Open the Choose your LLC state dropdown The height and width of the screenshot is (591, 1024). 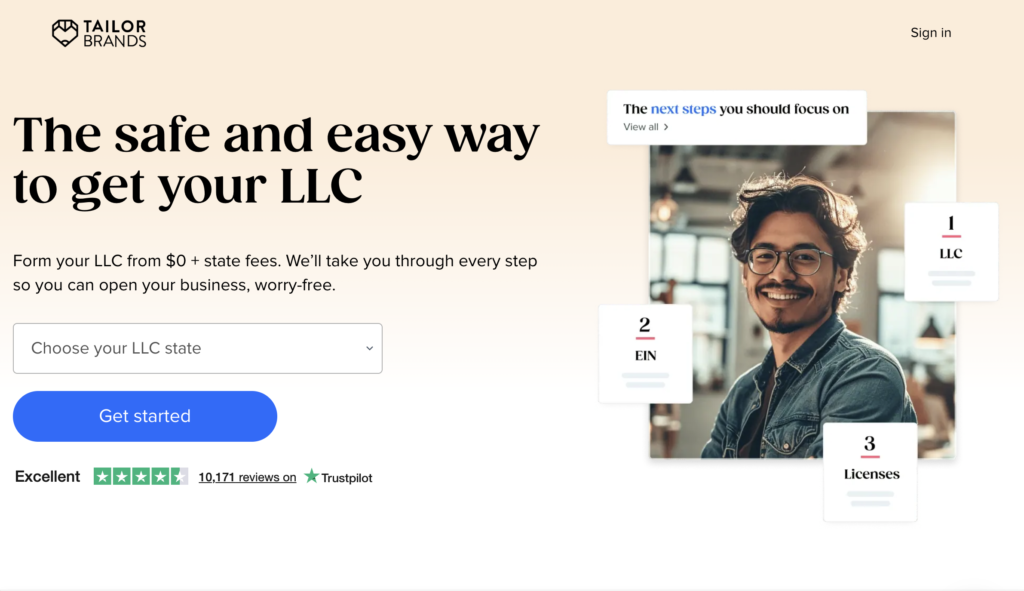click(198, 348)
